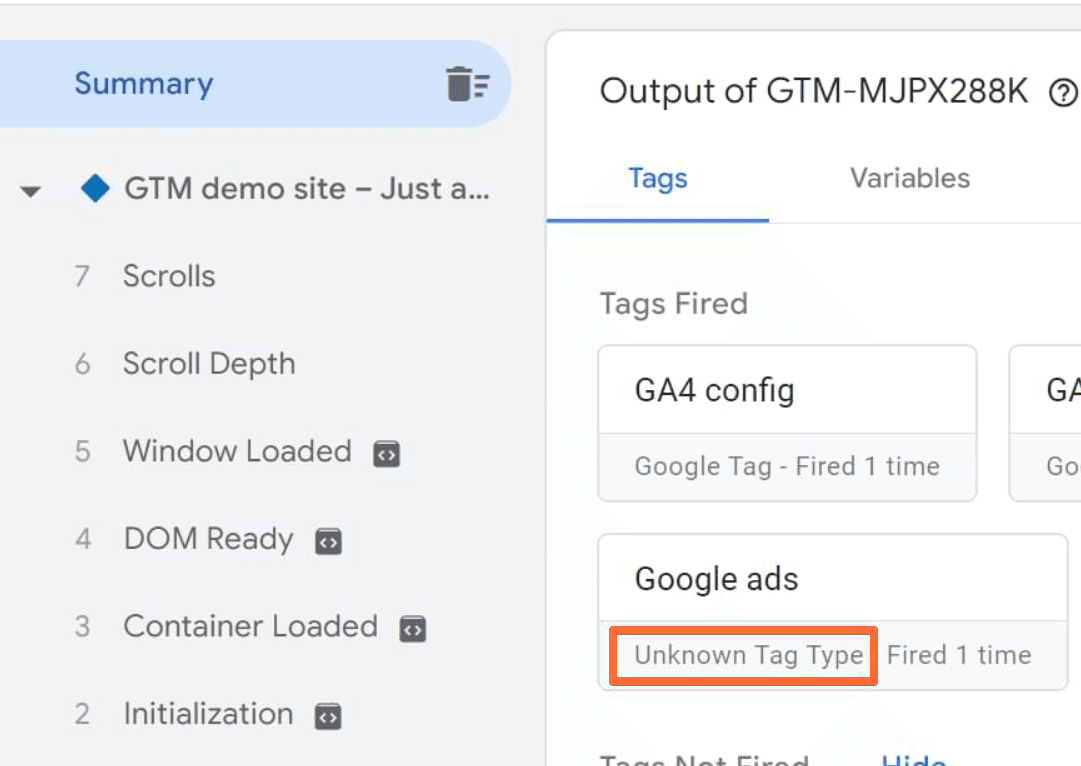Select the Window Loaded event

click(236, 452)
